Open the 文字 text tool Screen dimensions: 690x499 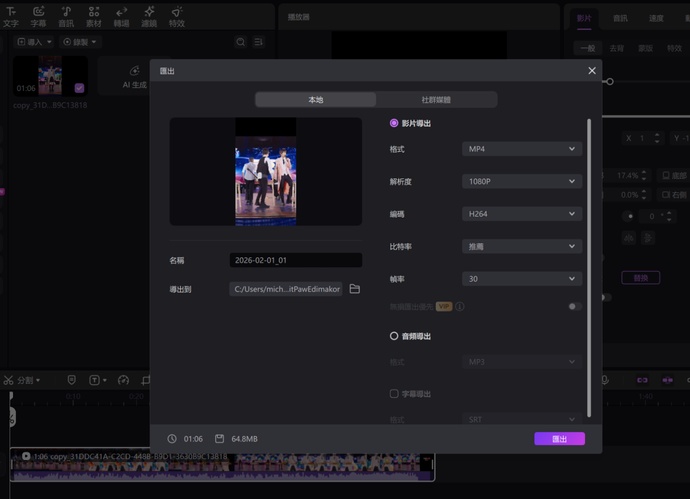point(11,16)
